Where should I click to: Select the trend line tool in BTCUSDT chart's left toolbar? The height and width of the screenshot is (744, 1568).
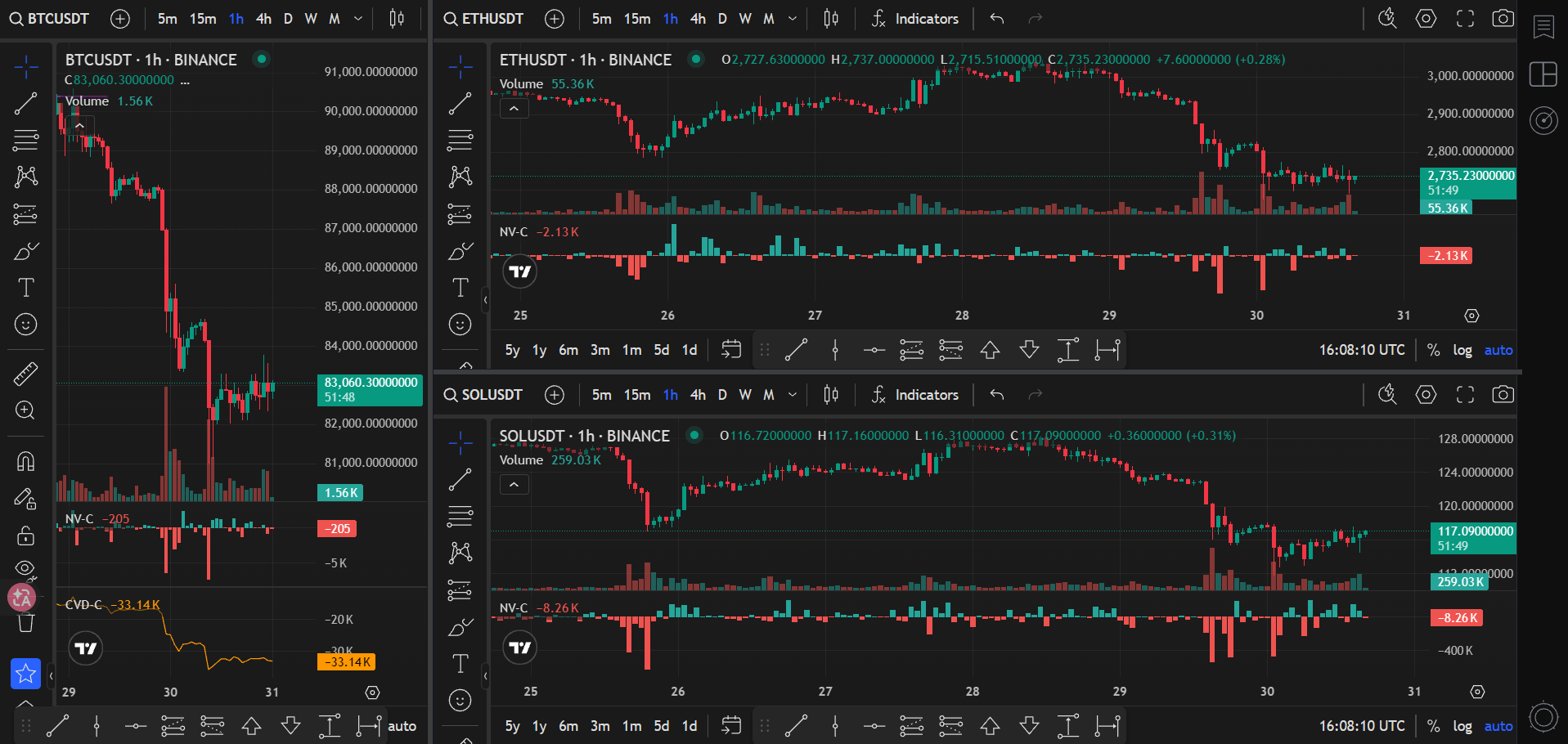coord(26,103)
